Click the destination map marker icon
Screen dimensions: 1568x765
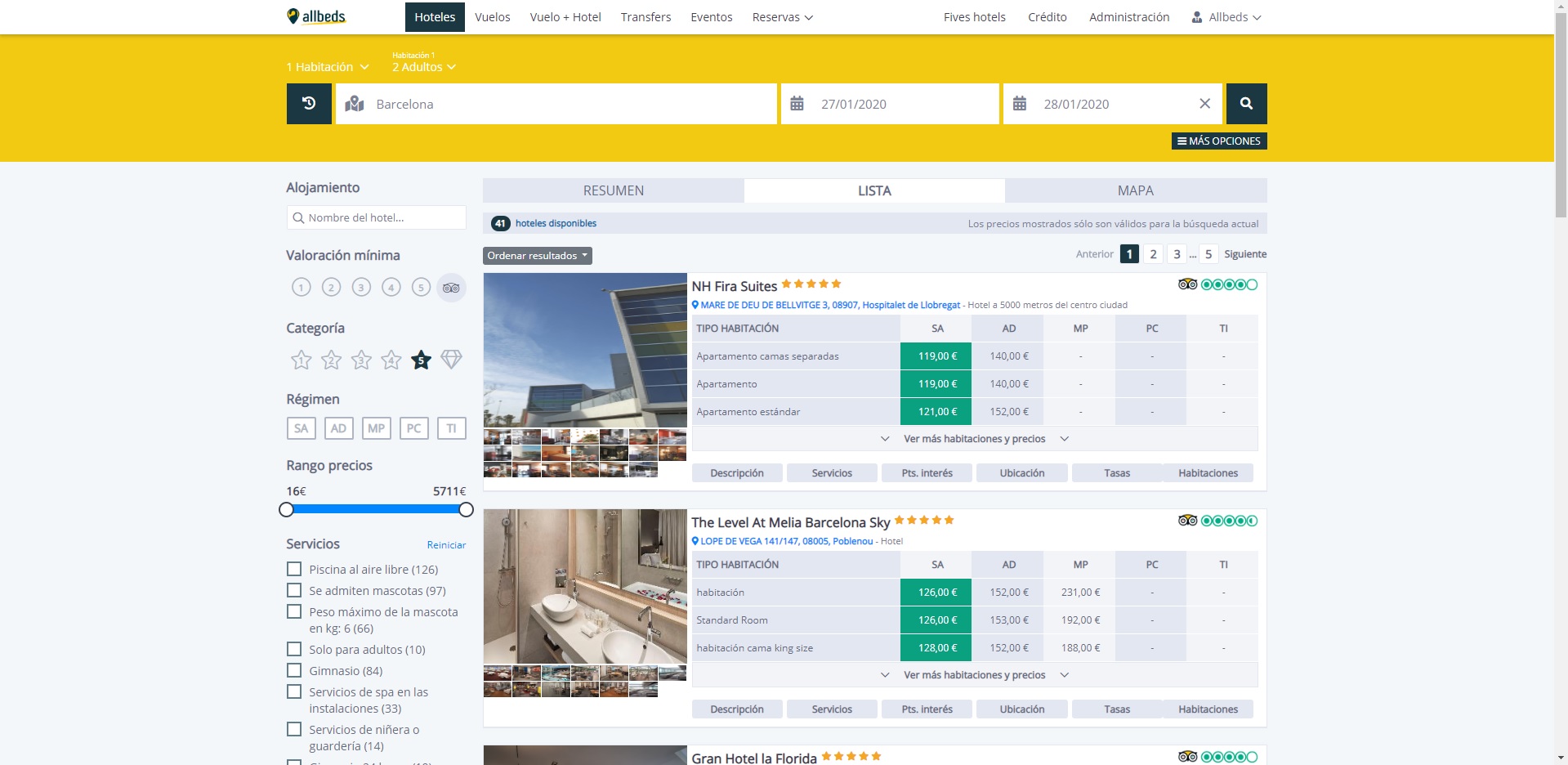355,104
